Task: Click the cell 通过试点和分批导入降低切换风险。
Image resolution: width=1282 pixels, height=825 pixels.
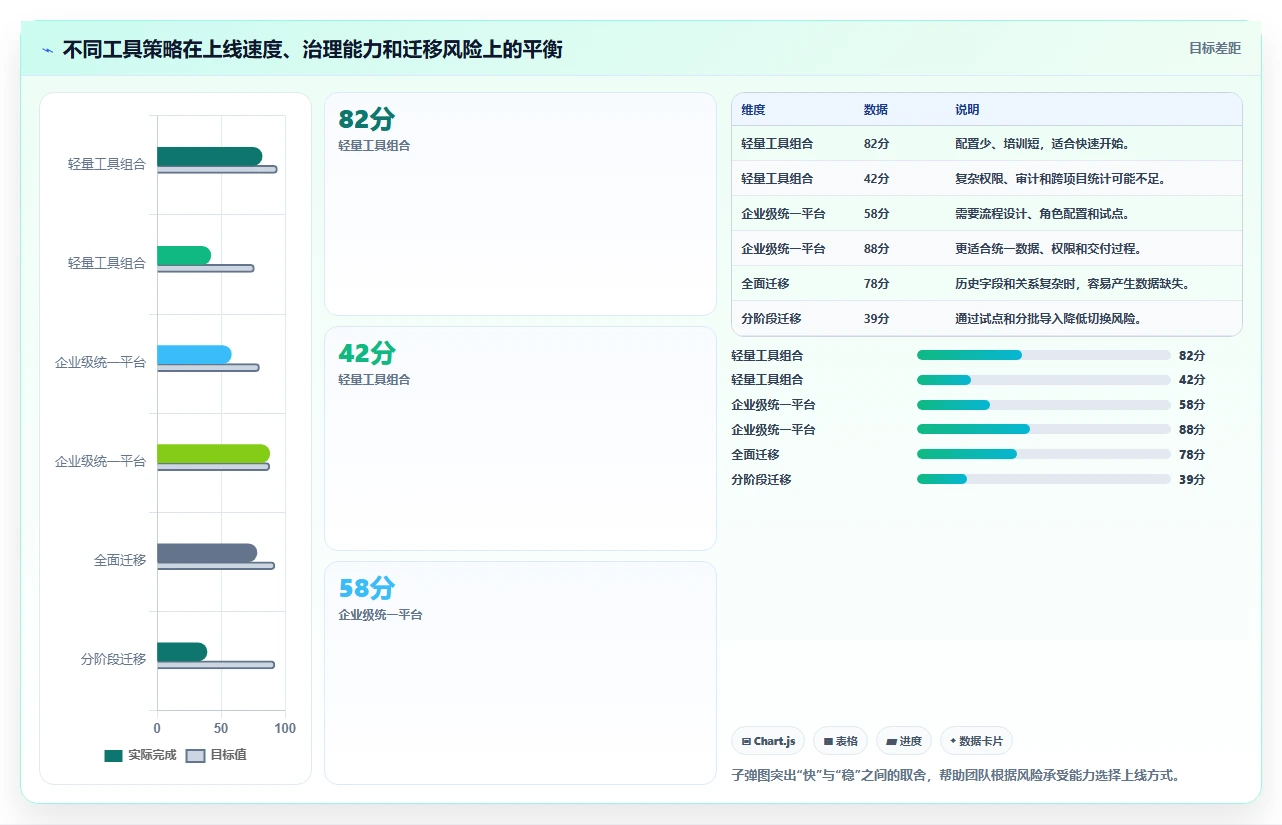Action: coord(1049,318)
